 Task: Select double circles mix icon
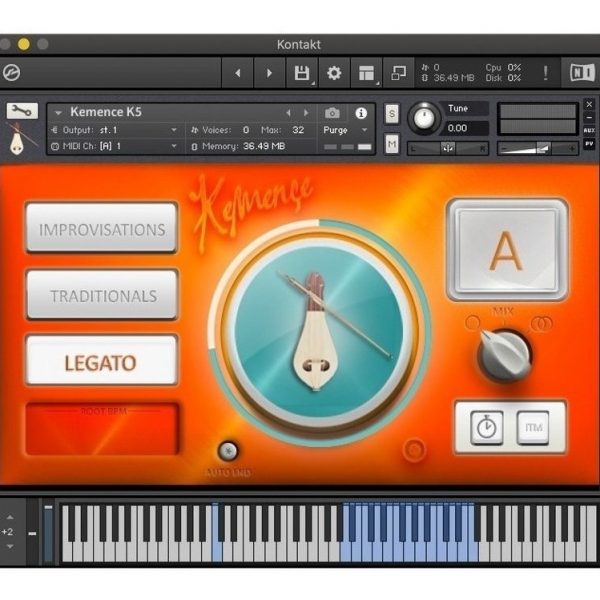541,323
